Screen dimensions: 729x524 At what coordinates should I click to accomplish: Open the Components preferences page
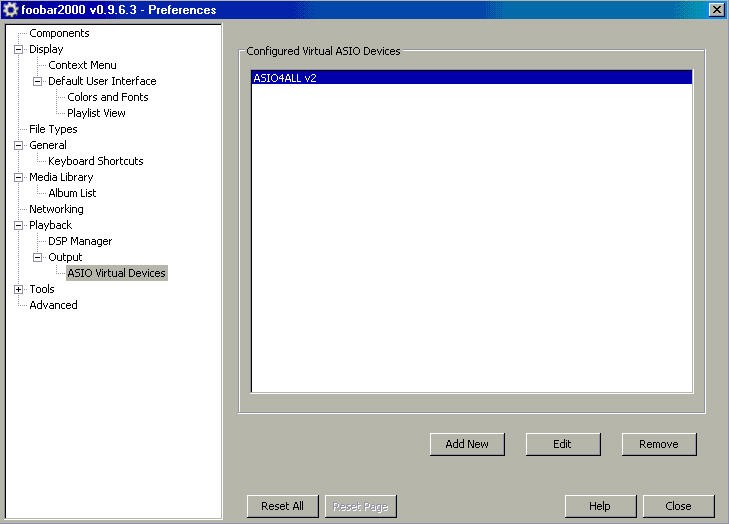59,33
